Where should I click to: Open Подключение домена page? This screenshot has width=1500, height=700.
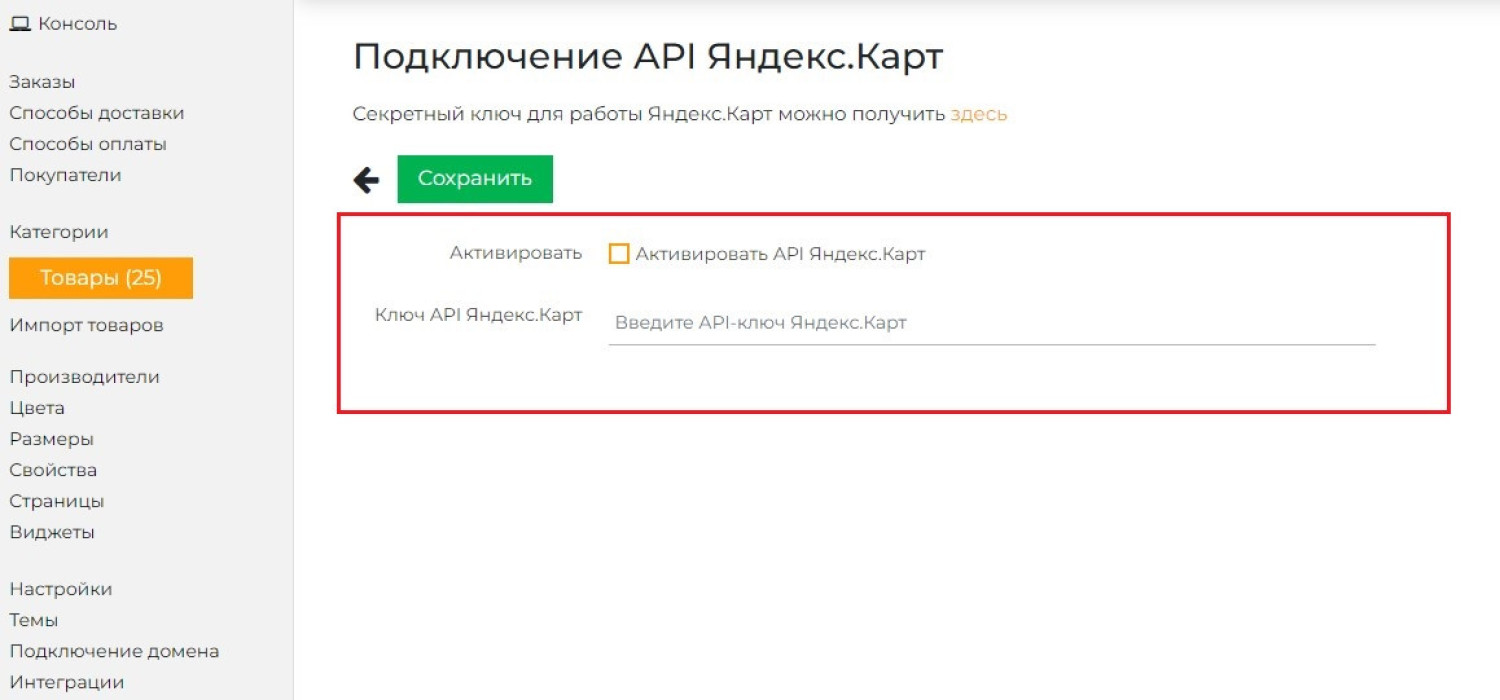pos(114,651)
